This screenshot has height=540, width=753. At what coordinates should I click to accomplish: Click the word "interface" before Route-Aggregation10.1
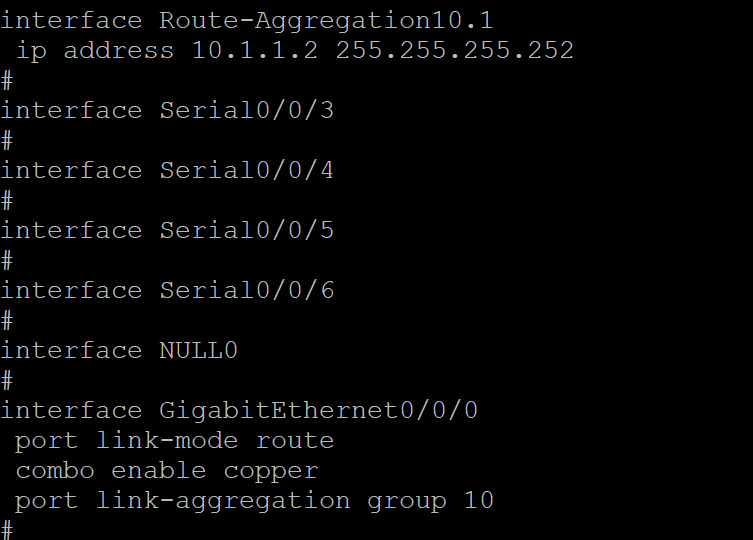(71, 20)
